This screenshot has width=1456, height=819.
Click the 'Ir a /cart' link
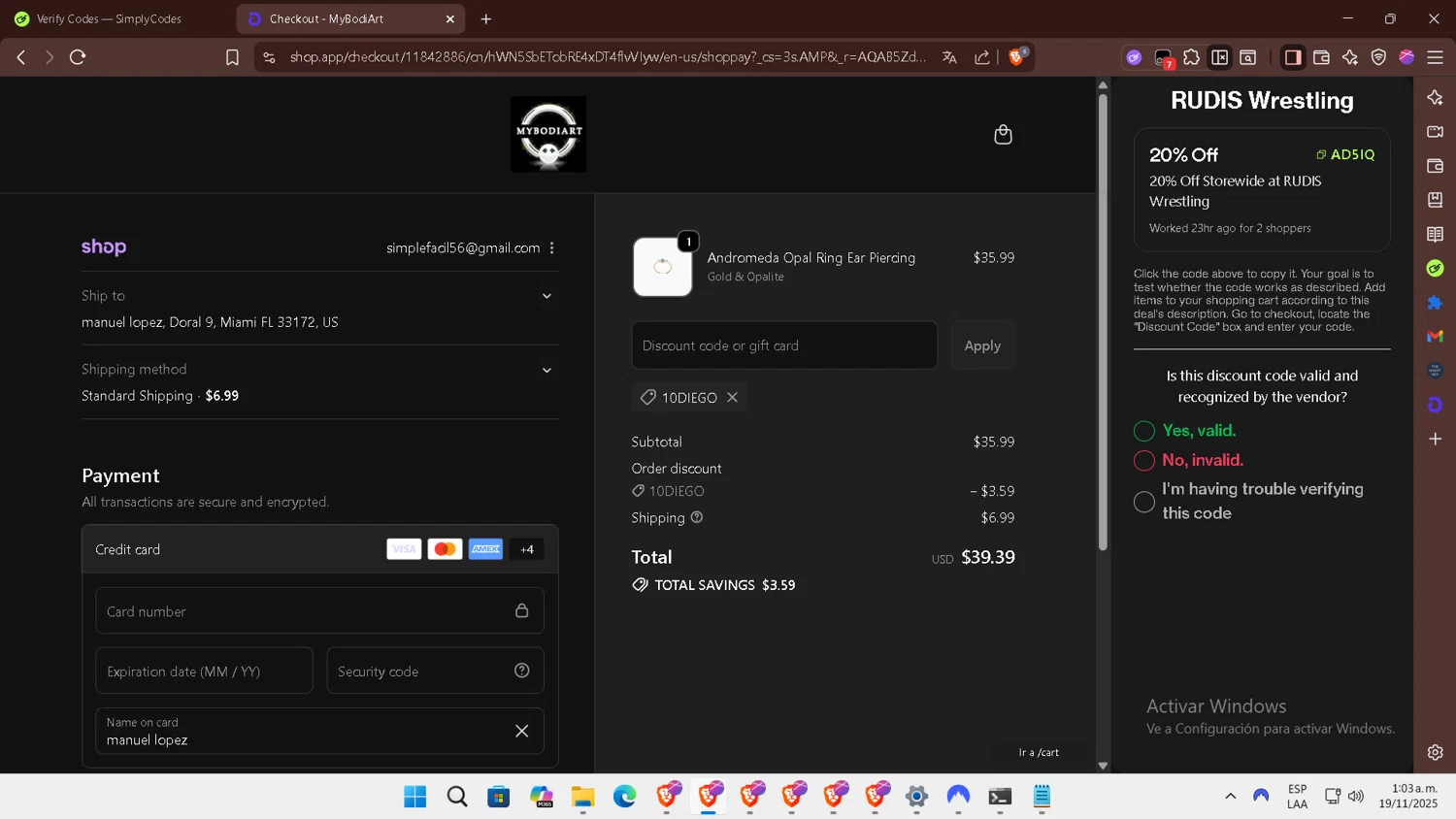coord(1039,752)
